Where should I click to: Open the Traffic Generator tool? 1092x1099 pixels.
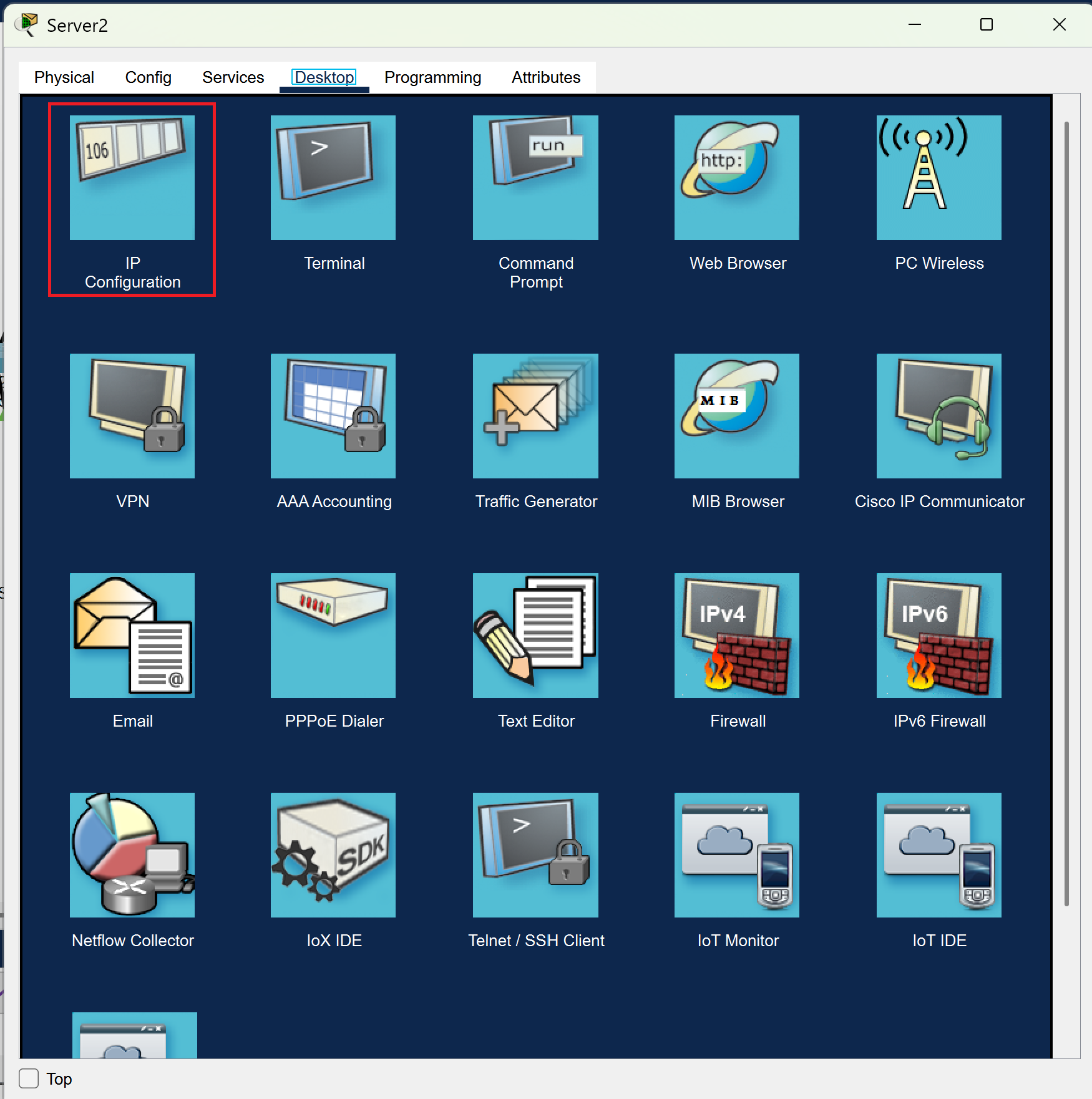[x=535, y=416]
